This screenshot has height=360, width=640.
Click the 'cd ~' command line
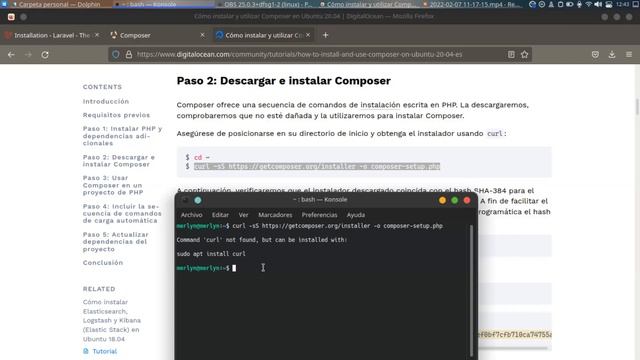click(x=202, y=157)
